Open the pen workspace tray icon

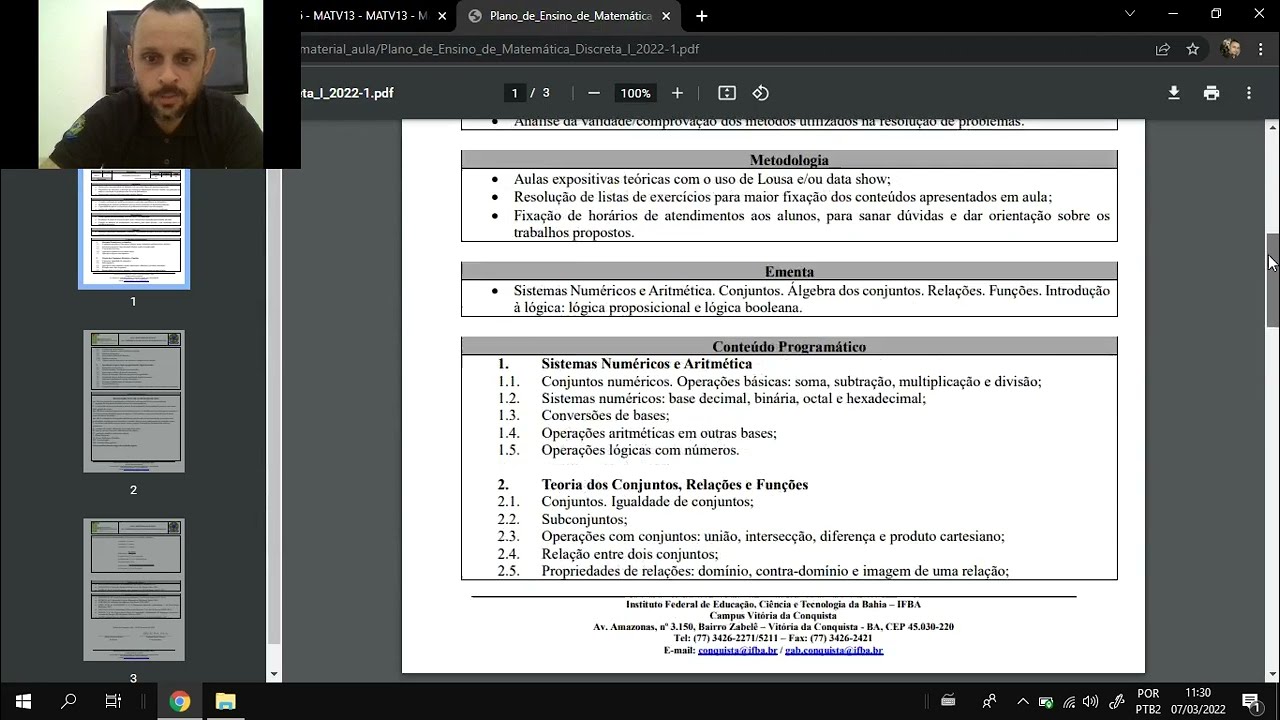1118,701
